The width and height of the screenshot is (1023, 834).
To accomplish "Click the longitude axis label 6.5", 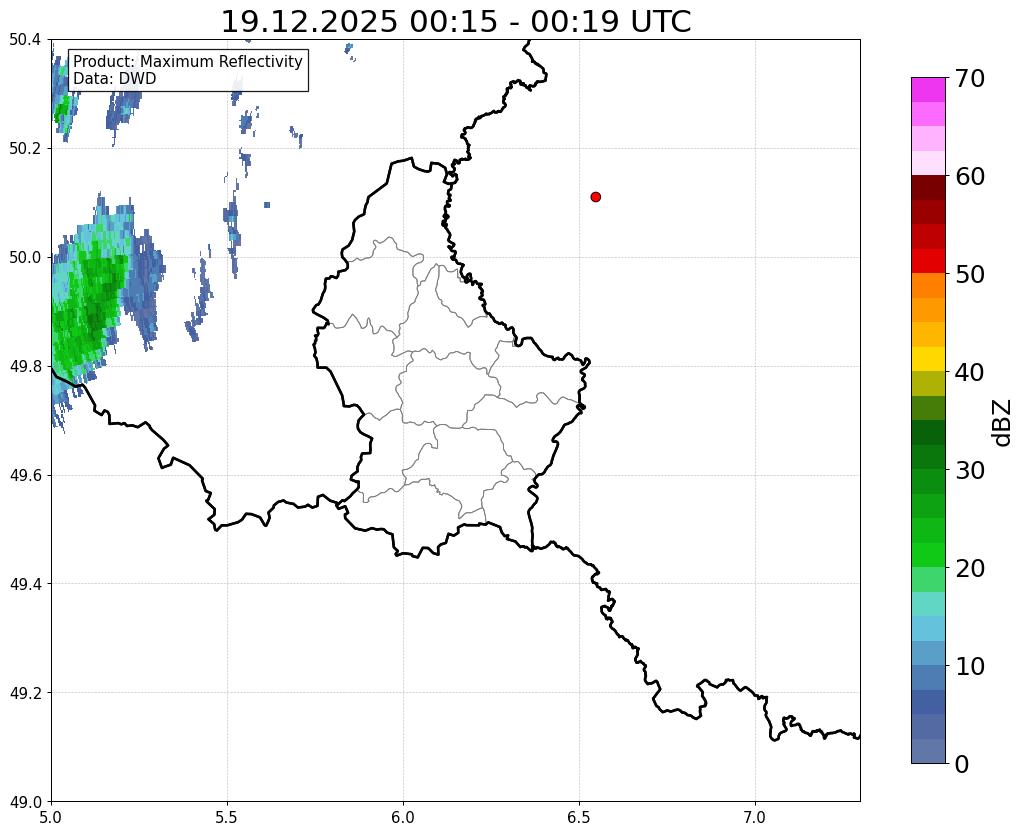I will point(579,817).
